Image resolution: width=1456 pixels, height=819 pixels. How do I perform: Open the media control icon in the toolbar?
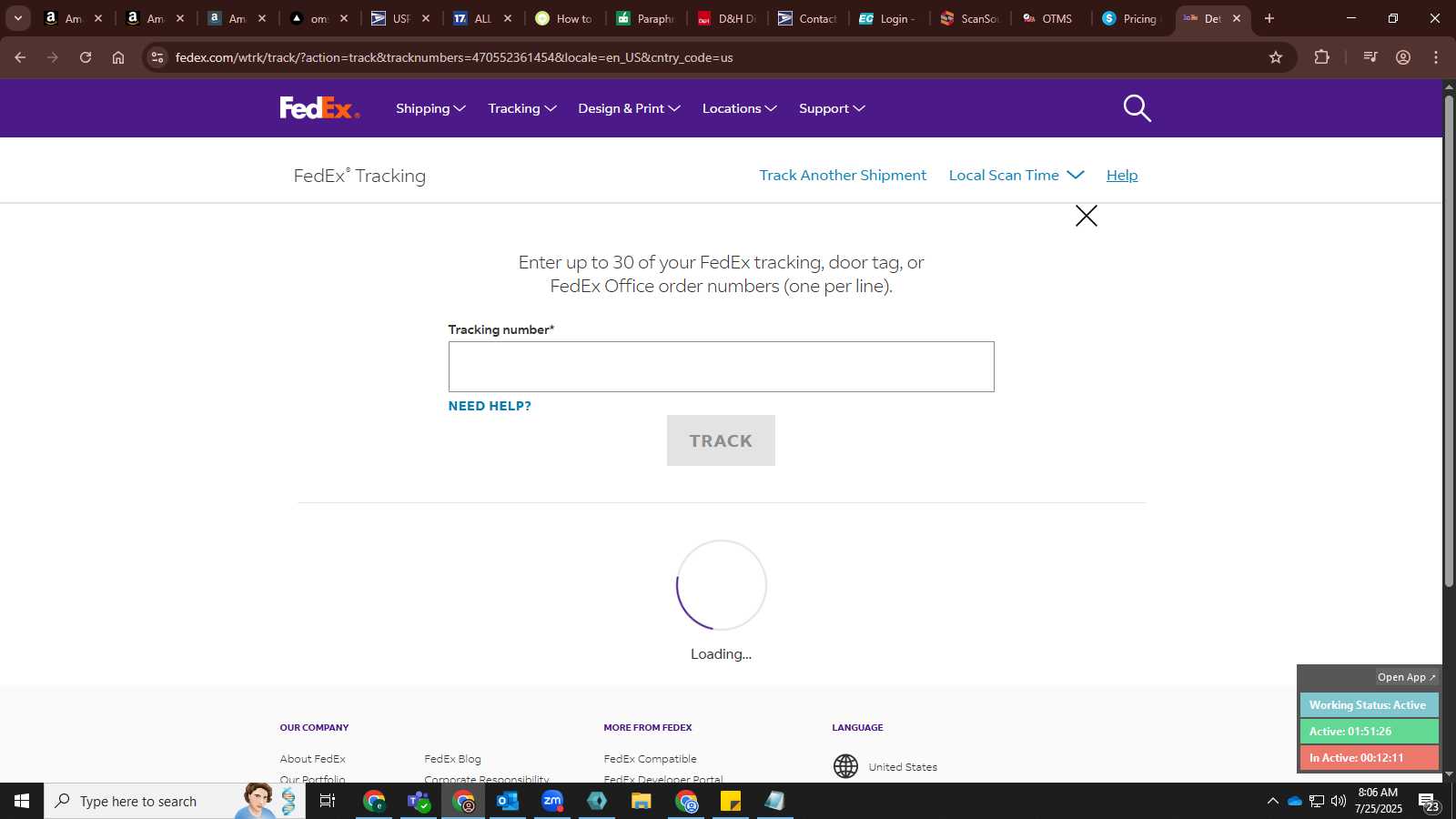click(1370, 57)
